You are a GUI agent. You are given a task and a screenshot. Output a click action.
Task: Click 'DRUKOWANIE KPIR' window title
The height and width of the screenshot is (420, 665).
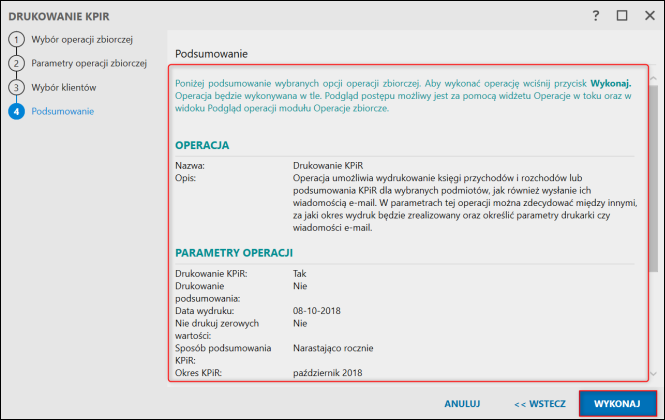click(59, 17)
